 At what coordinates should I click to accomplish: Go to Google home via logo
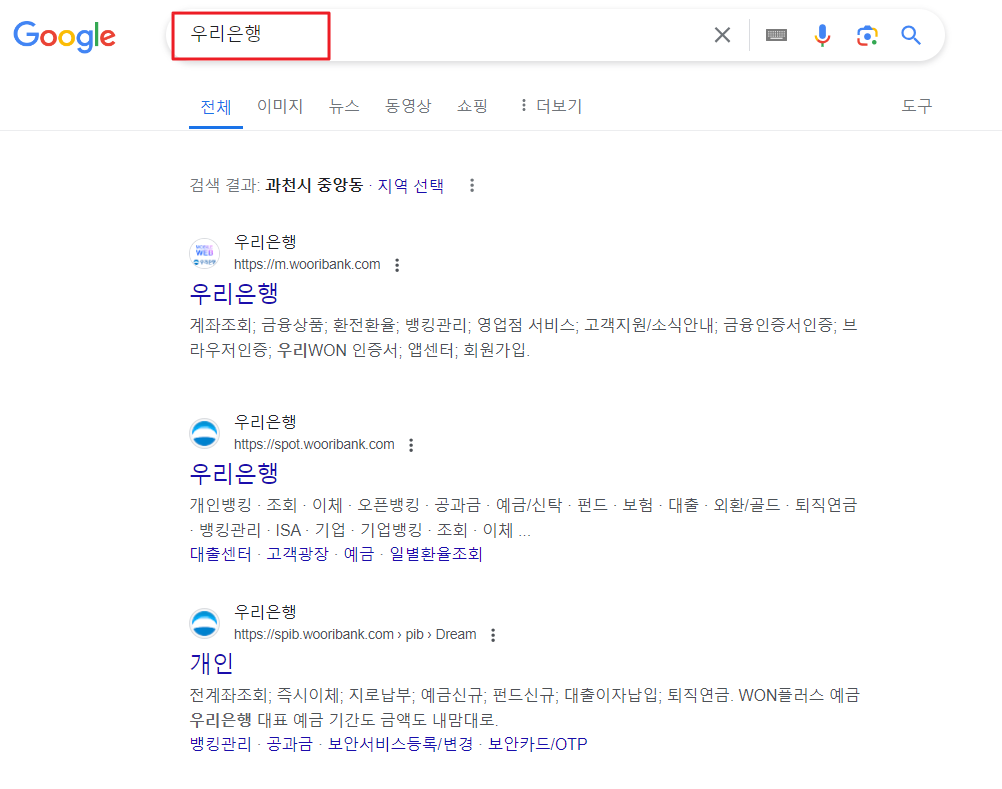(x=65, y=36)
